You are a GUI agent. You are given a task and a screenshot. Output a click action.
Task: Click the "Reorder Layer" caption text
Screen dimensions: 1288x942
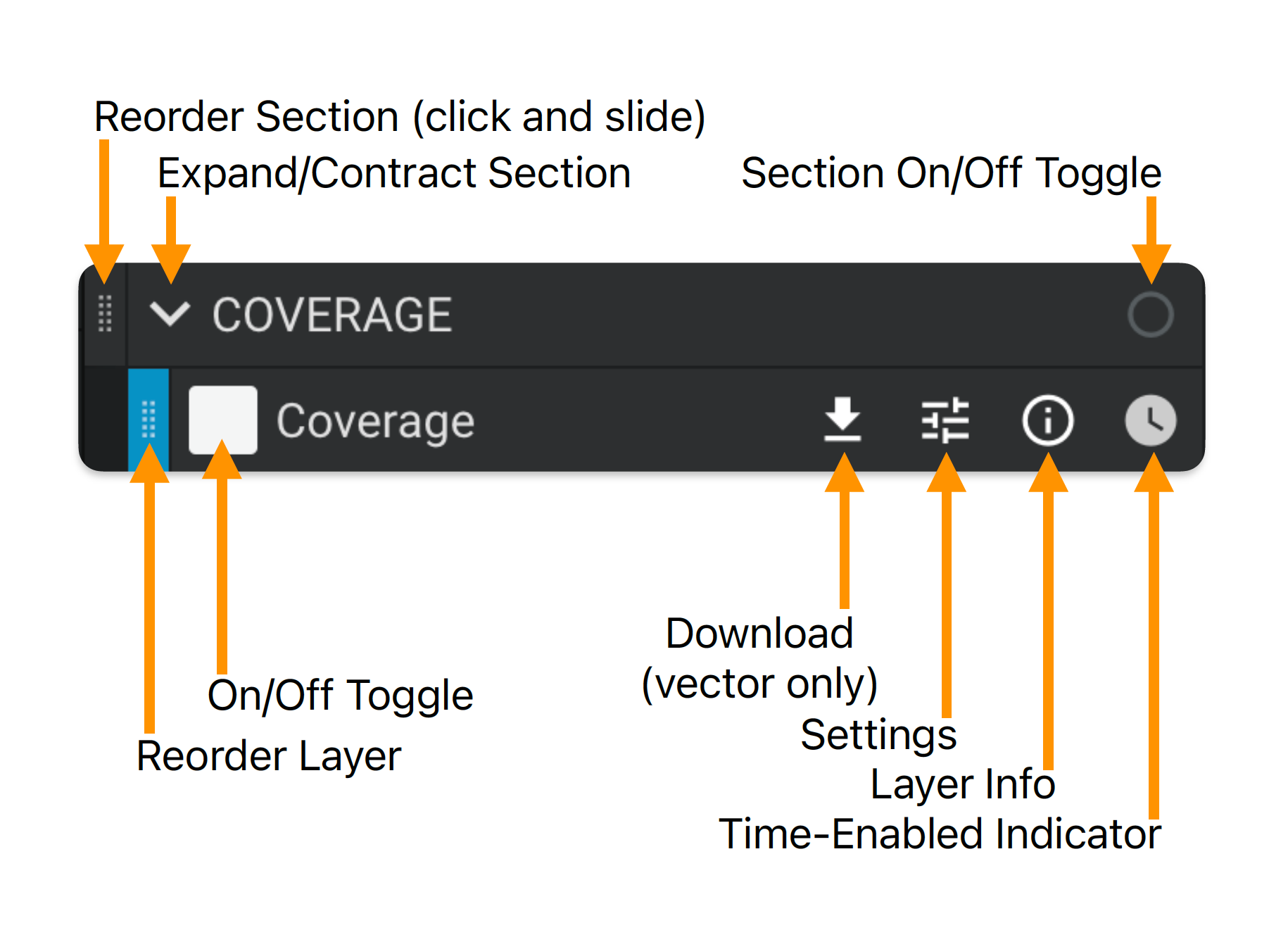(269, 757)
